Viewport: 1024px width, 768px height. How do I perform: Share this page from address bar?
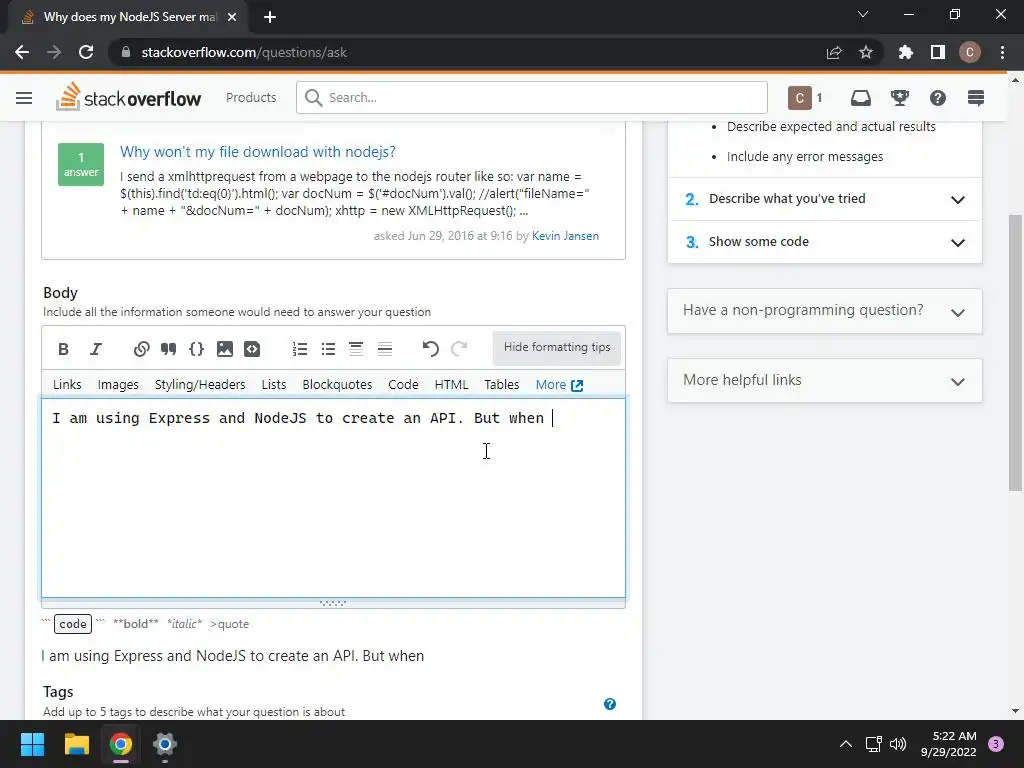pos(834,52)
